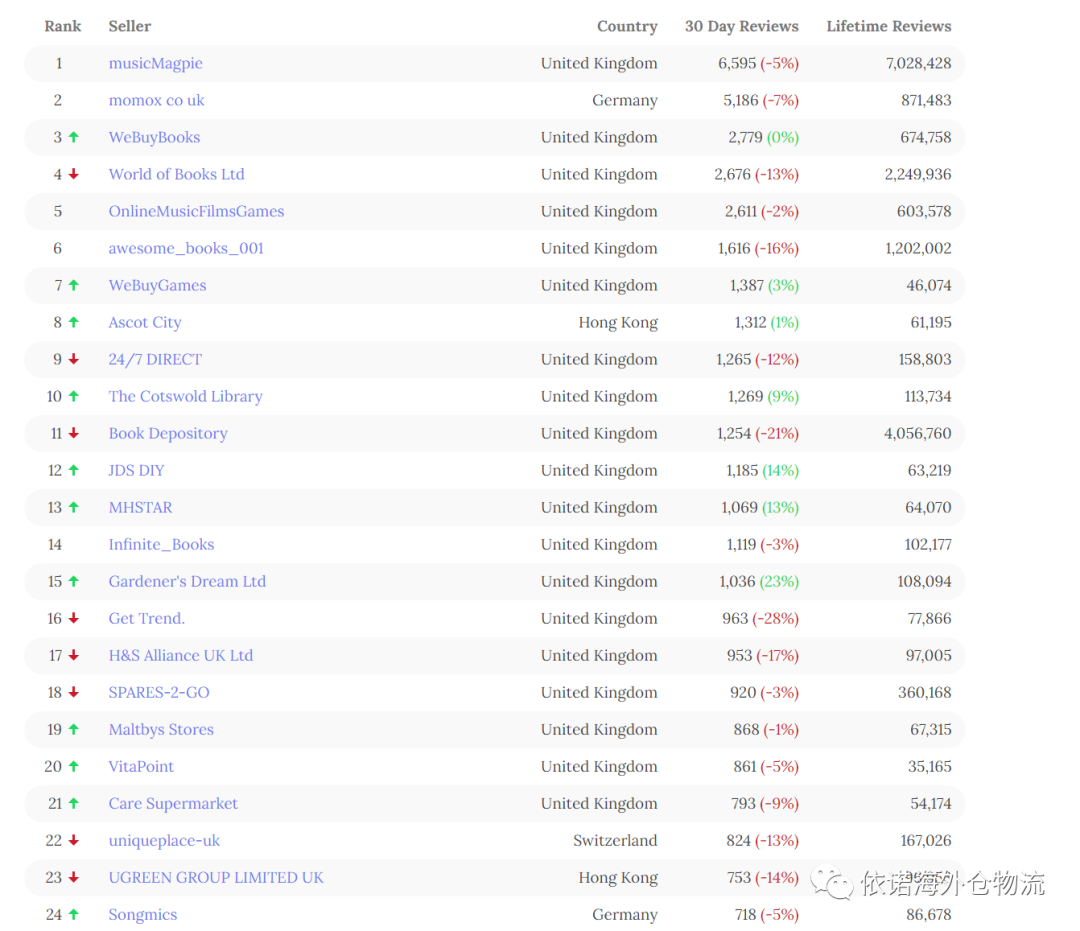The width and height of the screenshot is (1080, 931).
Task: Select the 2,249,936 lifetime reviews value
Action: [918, 174]
